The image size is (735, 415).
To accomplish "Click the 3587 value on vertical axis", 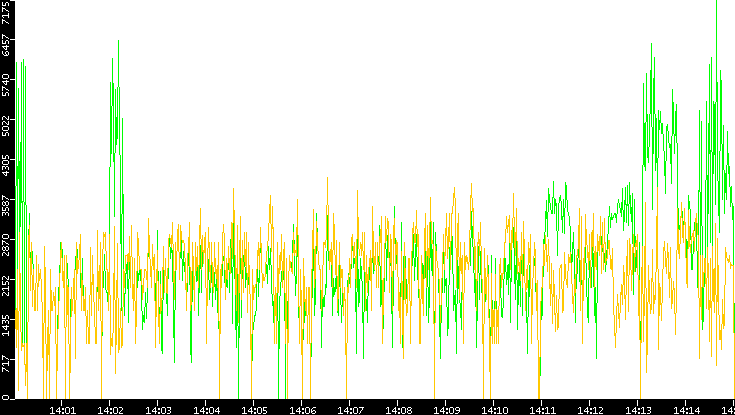I will pos(6,204).
